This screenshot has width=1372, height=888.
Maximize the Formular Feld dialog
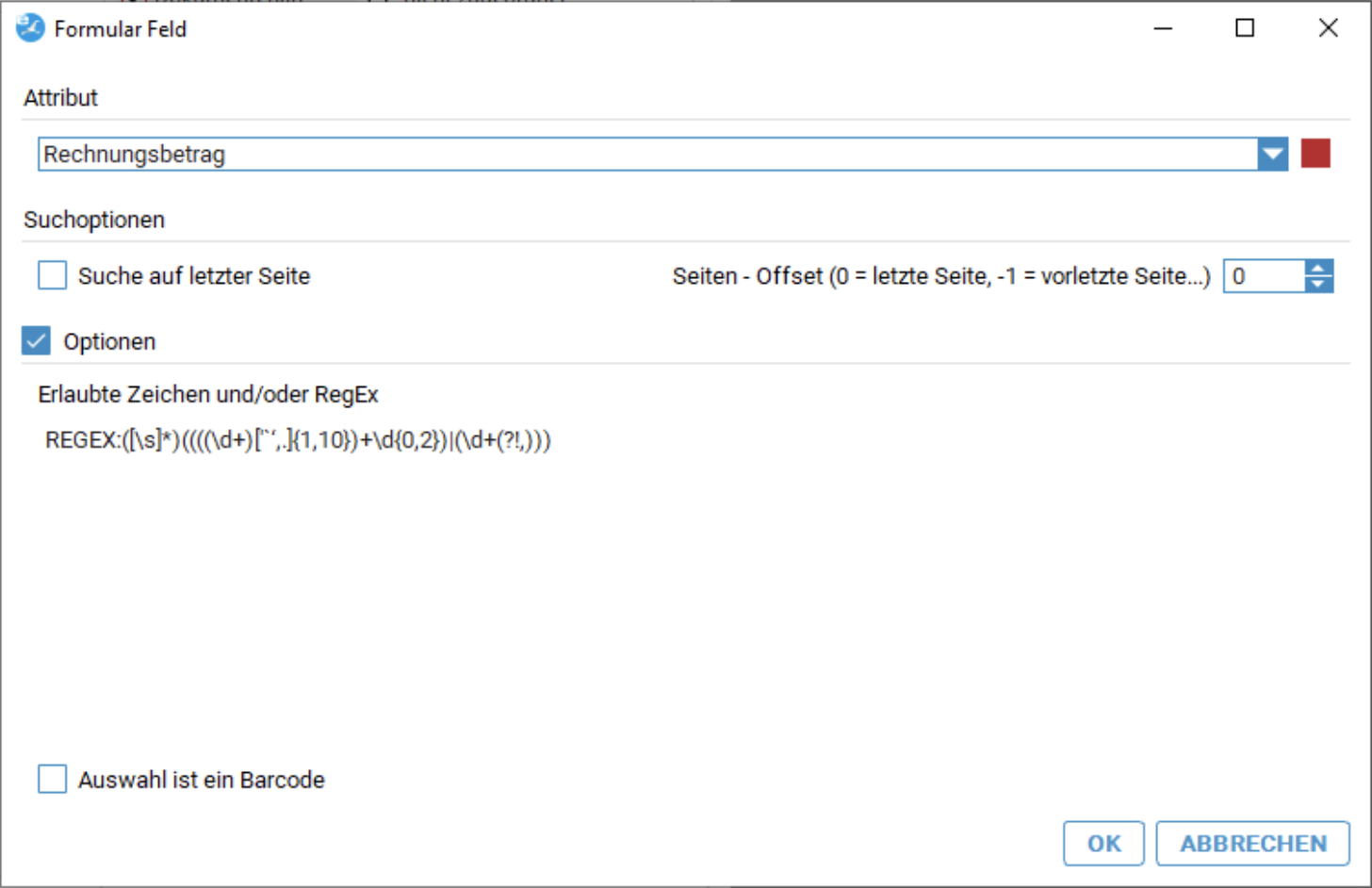1245,28
